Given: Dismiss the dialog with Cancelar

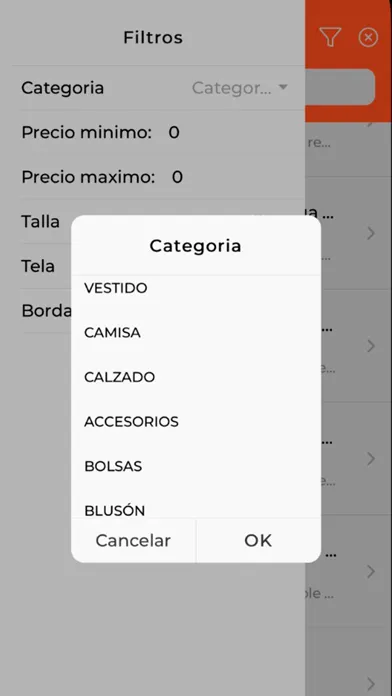Looking at the screenshot, I should 133,540.
